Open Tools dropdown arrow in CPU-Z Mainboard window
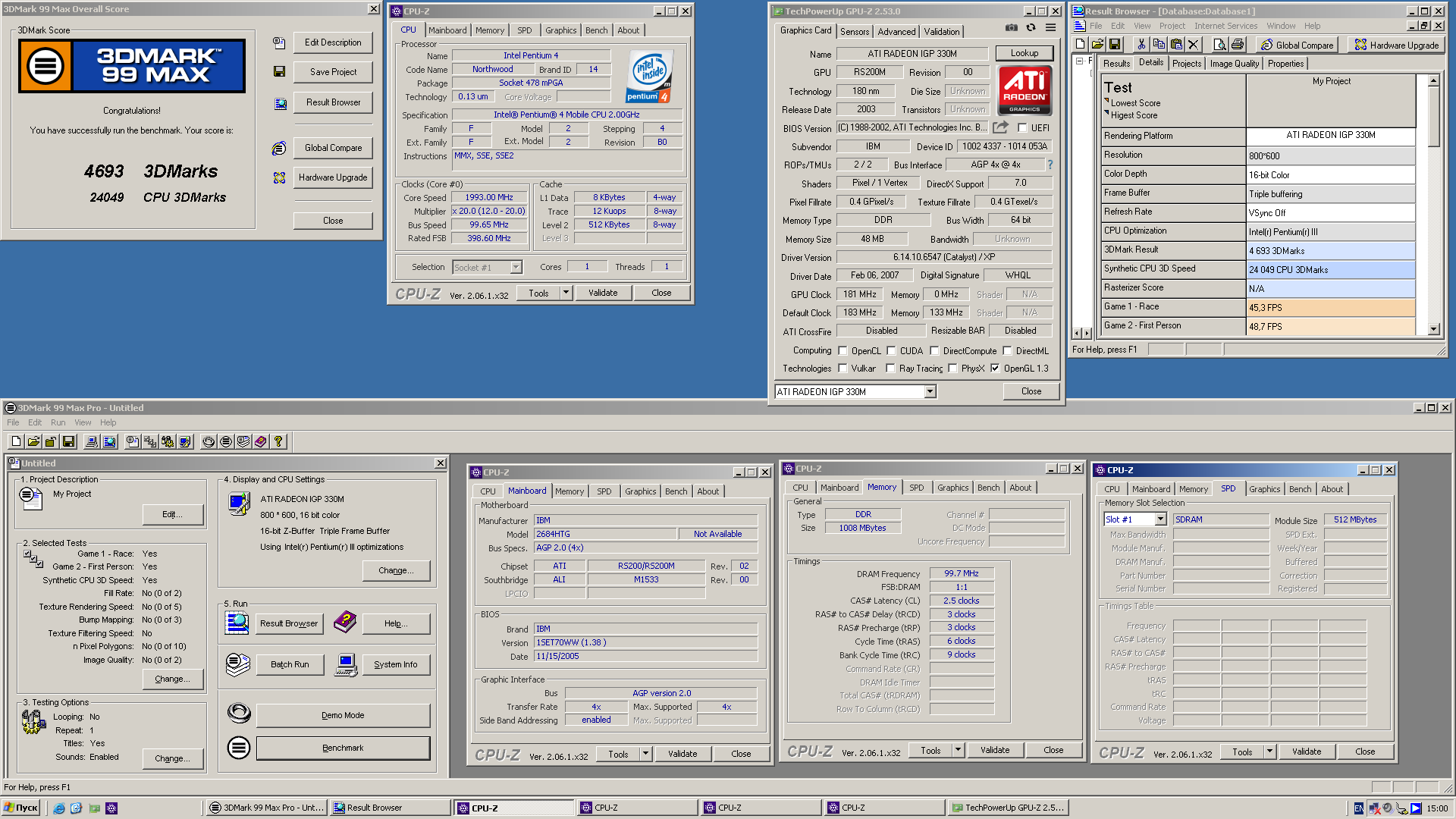 (x=645, y=754)
